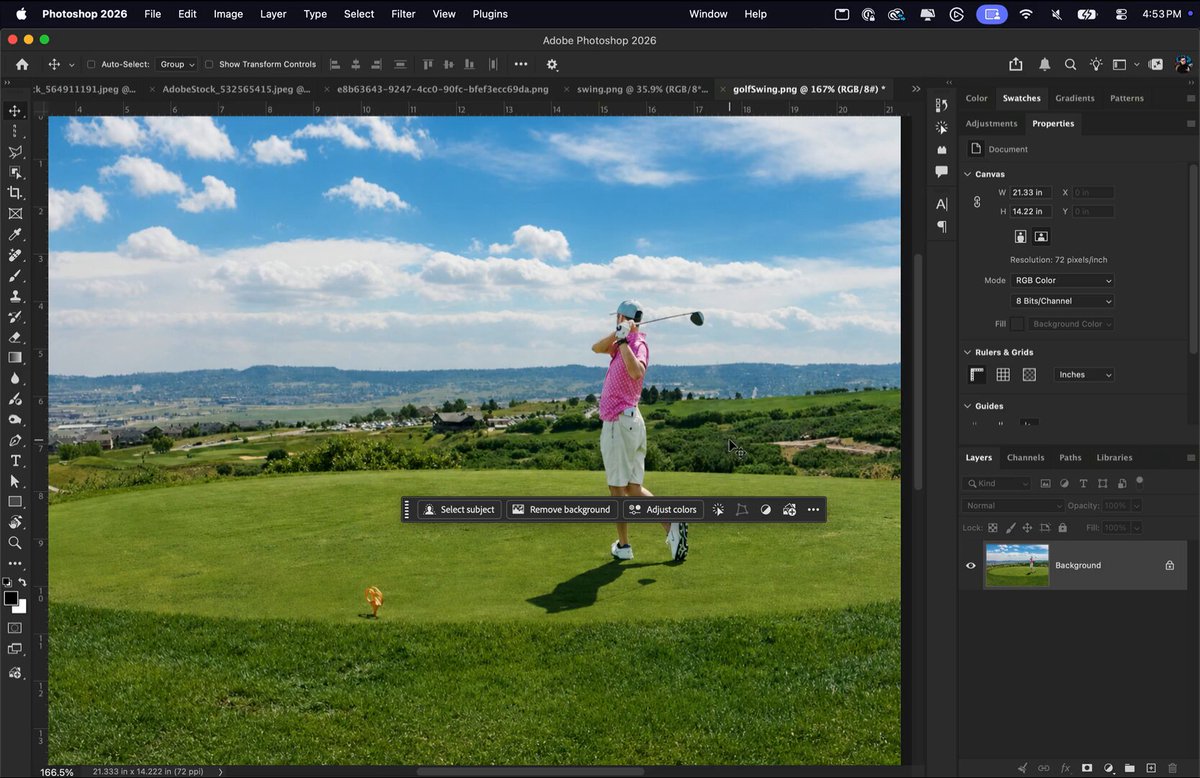Select the Eraser tool
Viewport: 1200px width, 778px height.
(15, 337)
